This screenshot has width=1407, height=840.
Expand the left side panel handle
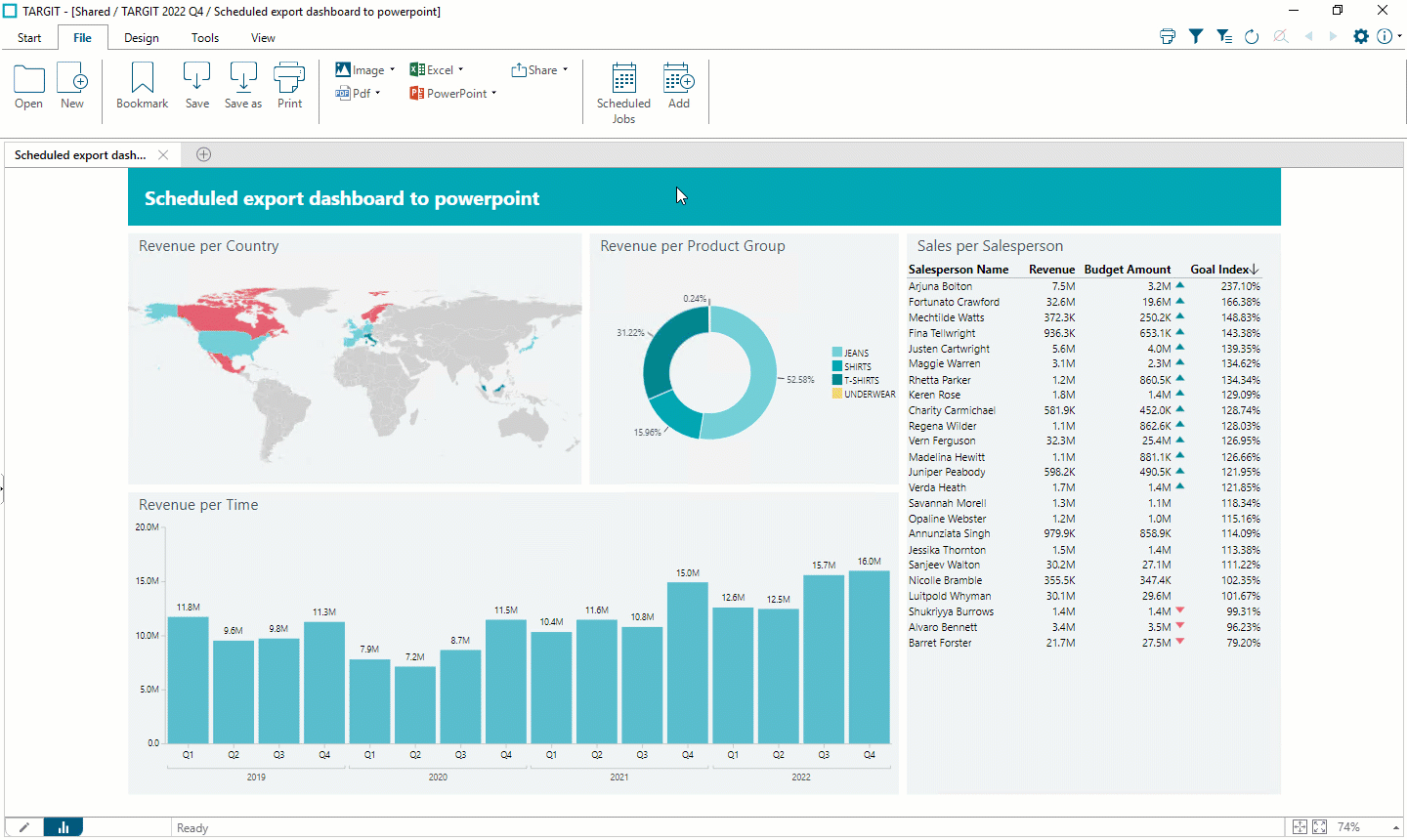[2, 488]
